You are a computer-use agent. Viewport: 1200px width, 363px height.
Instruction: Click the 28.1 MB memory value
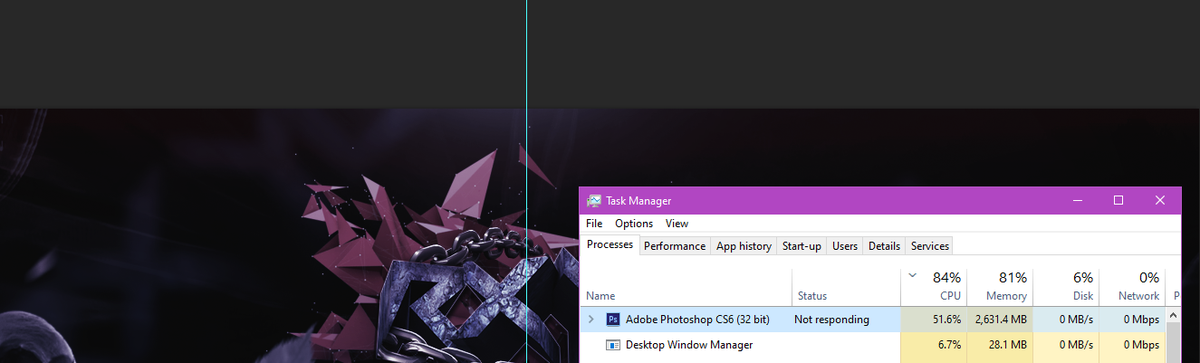[x=1007, y=345]
